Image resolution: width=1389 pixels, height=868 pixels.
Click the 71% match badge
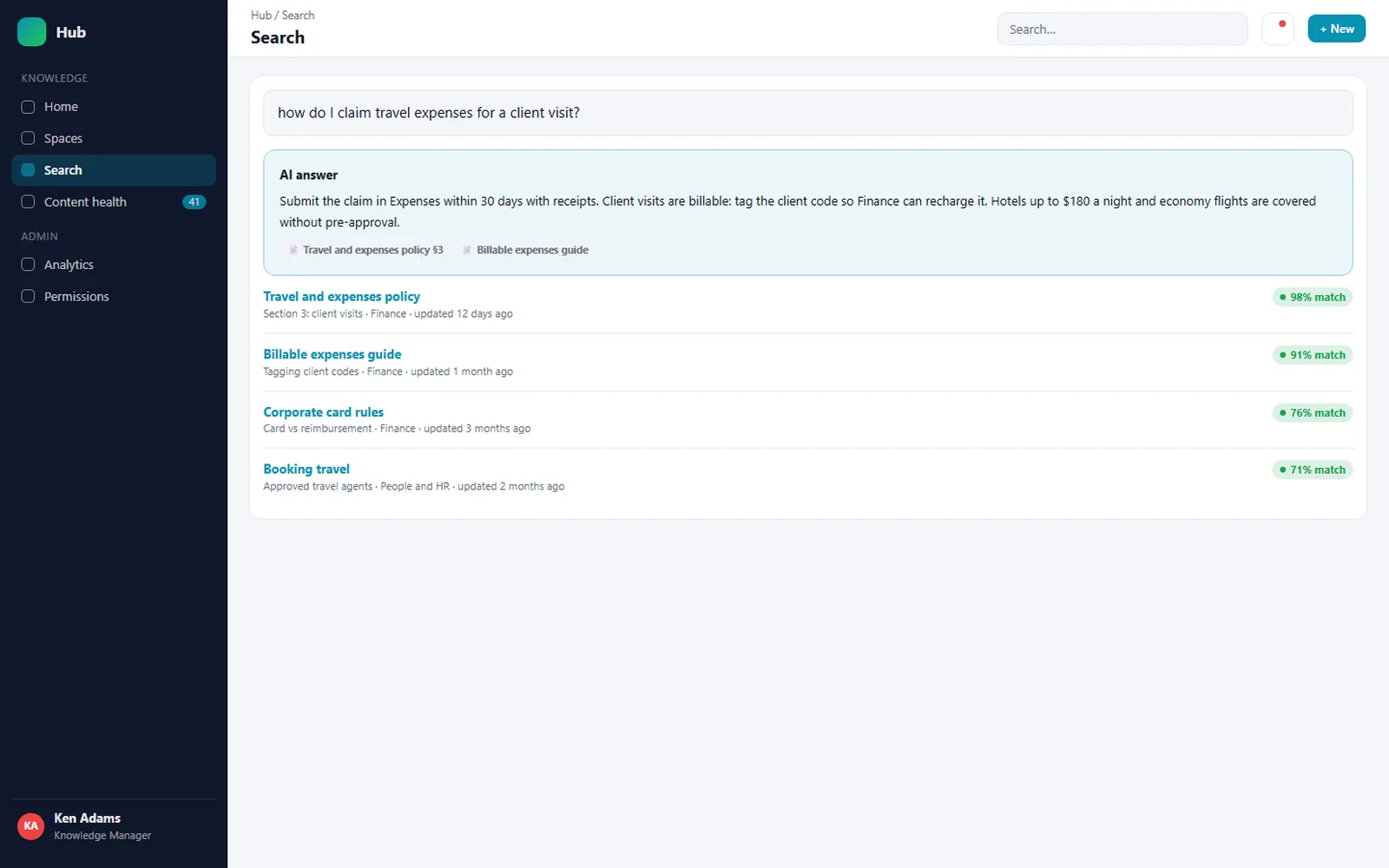(x=1313, y=470)
